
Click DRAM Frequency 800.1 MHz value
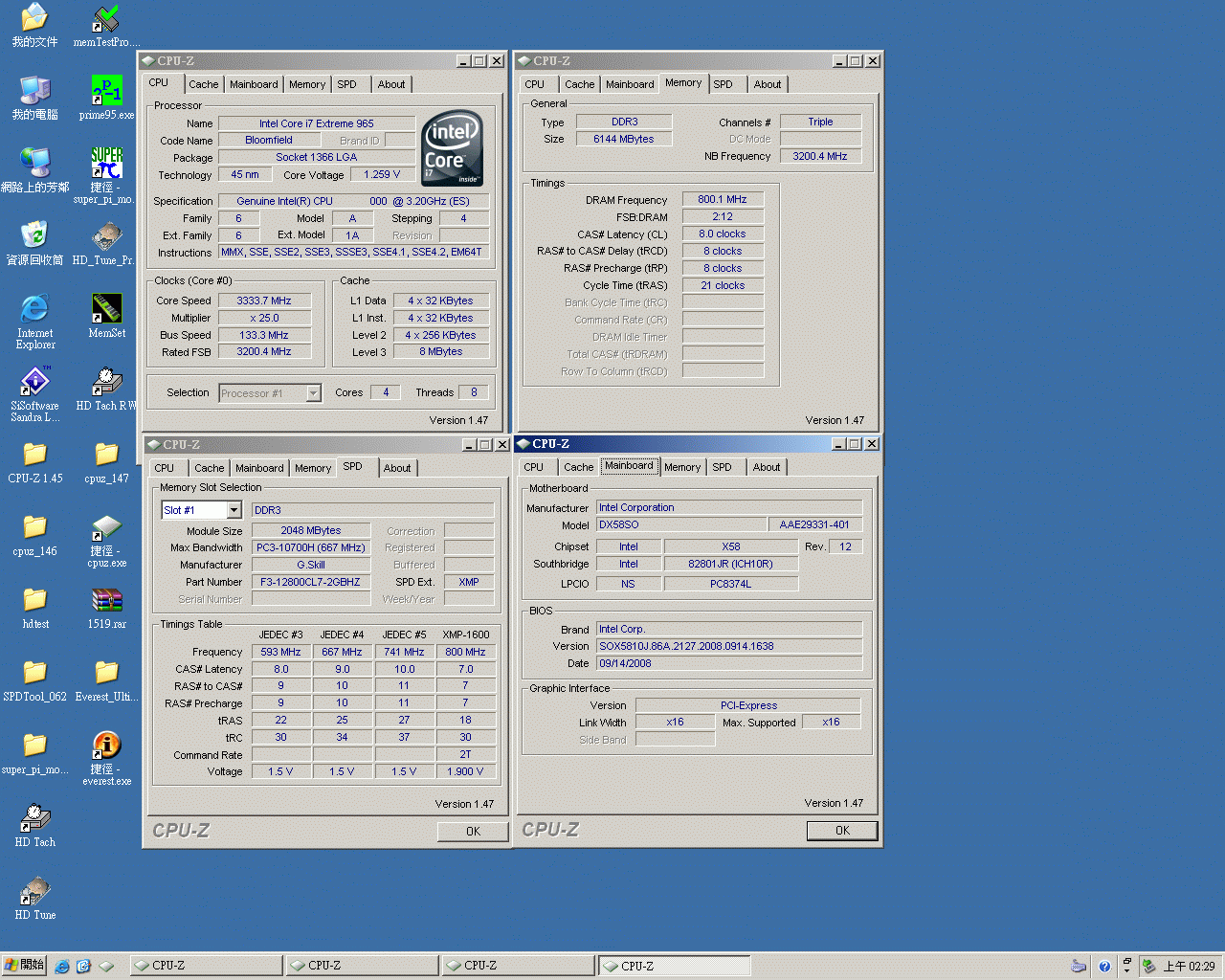pos(723,199)
